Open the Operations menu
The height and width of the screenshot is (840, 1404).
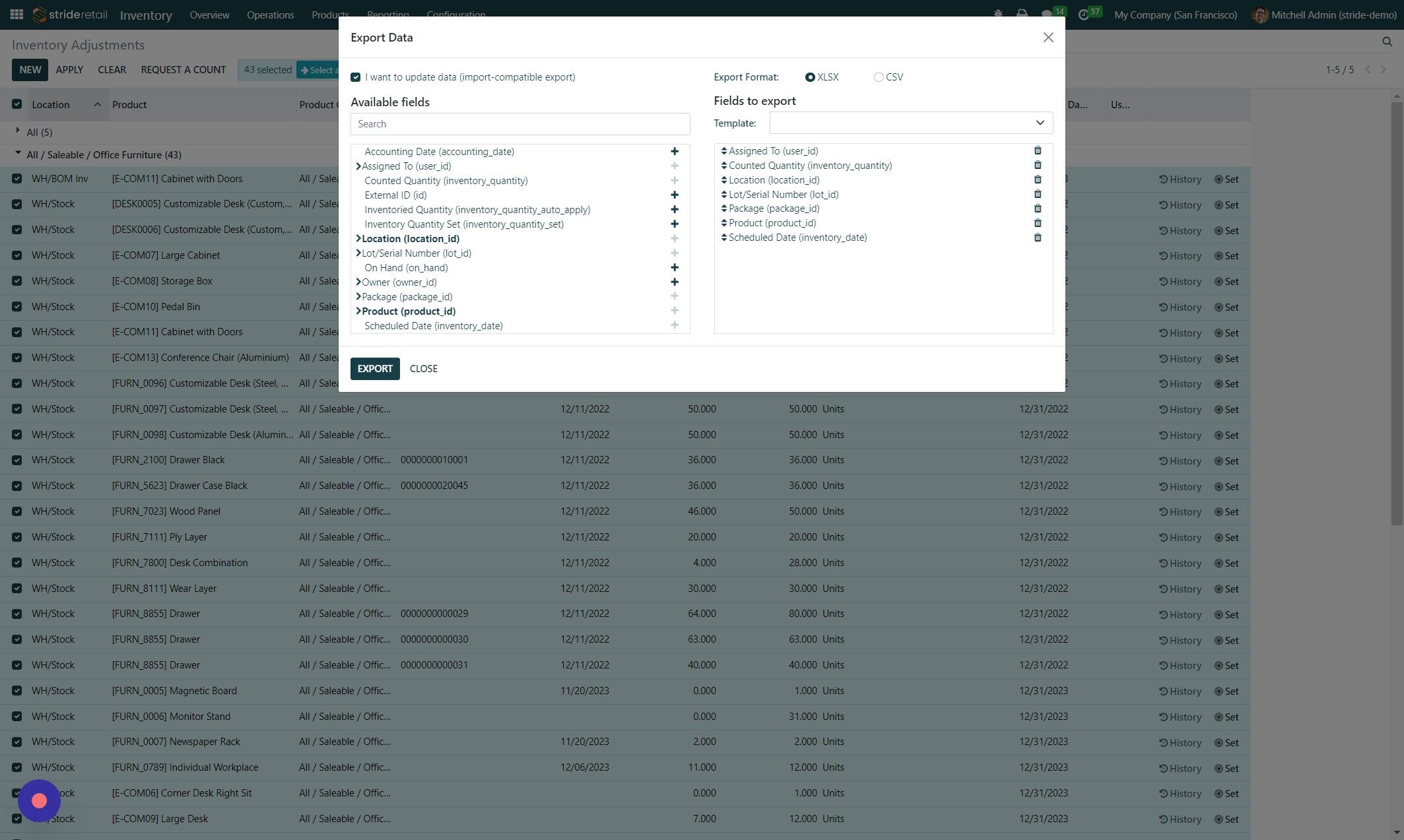(270, 15)
